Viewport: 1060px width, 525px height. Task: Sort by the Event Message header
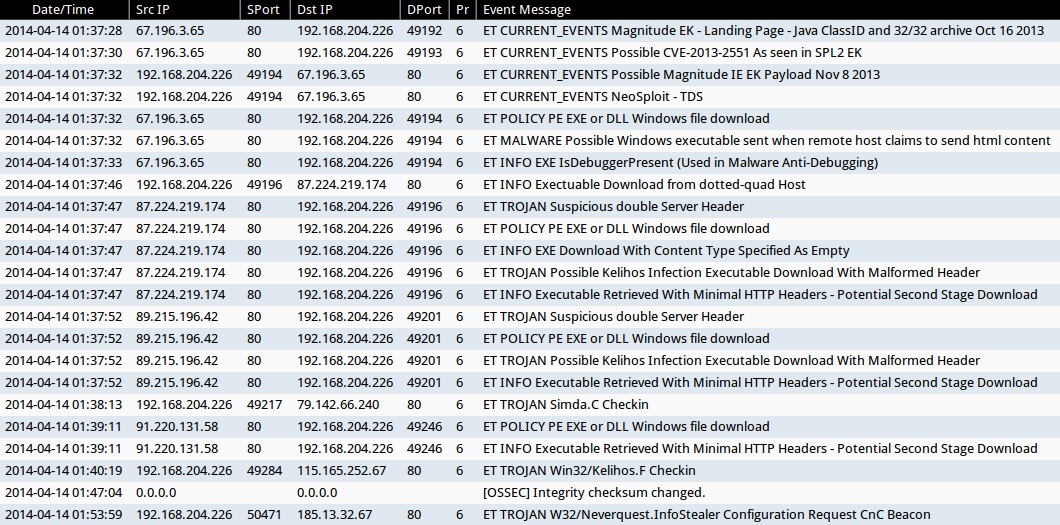pos(526,9)
